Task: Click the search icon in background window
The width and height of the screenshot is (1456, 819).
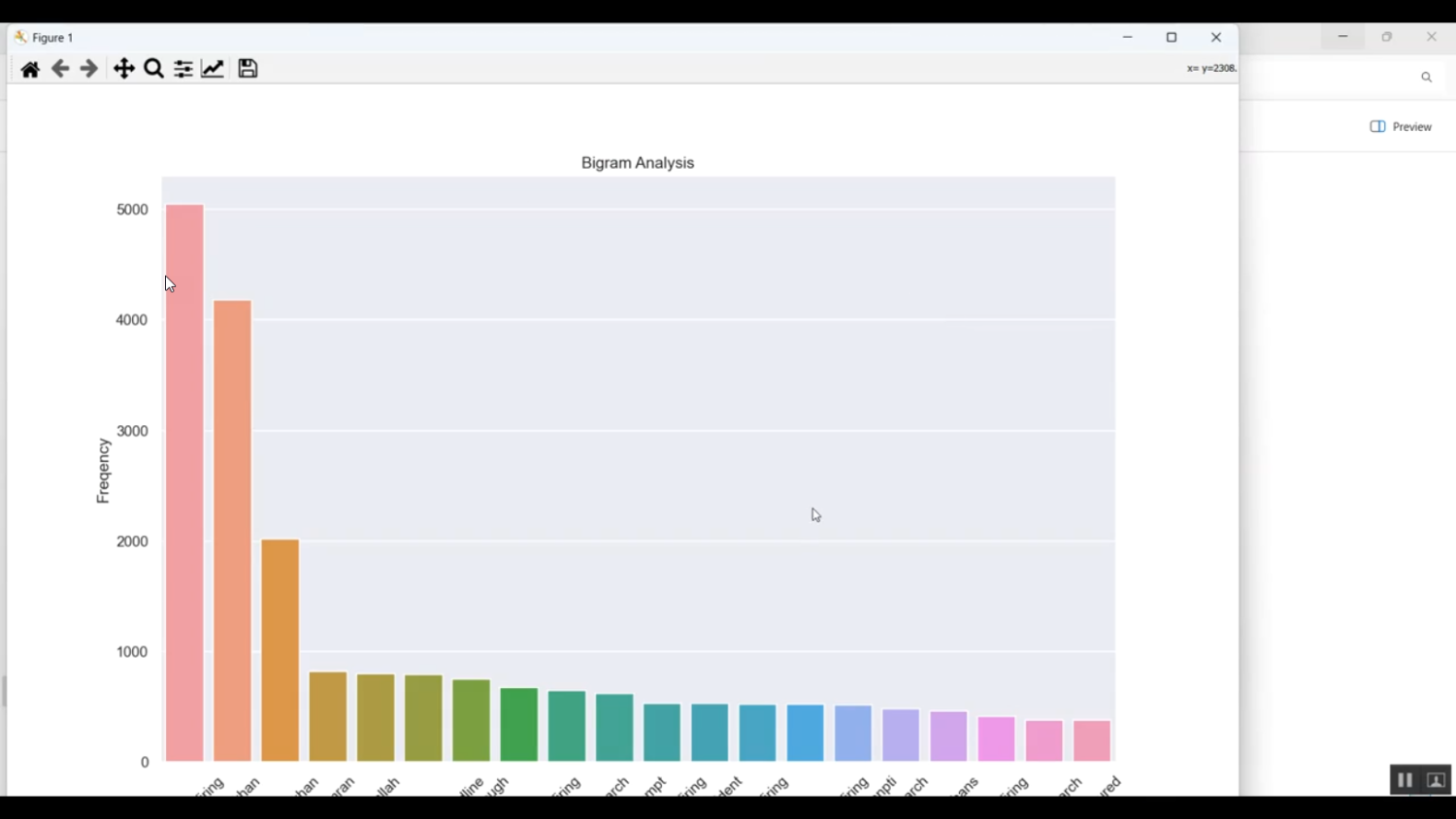Action: point(1426,78)
